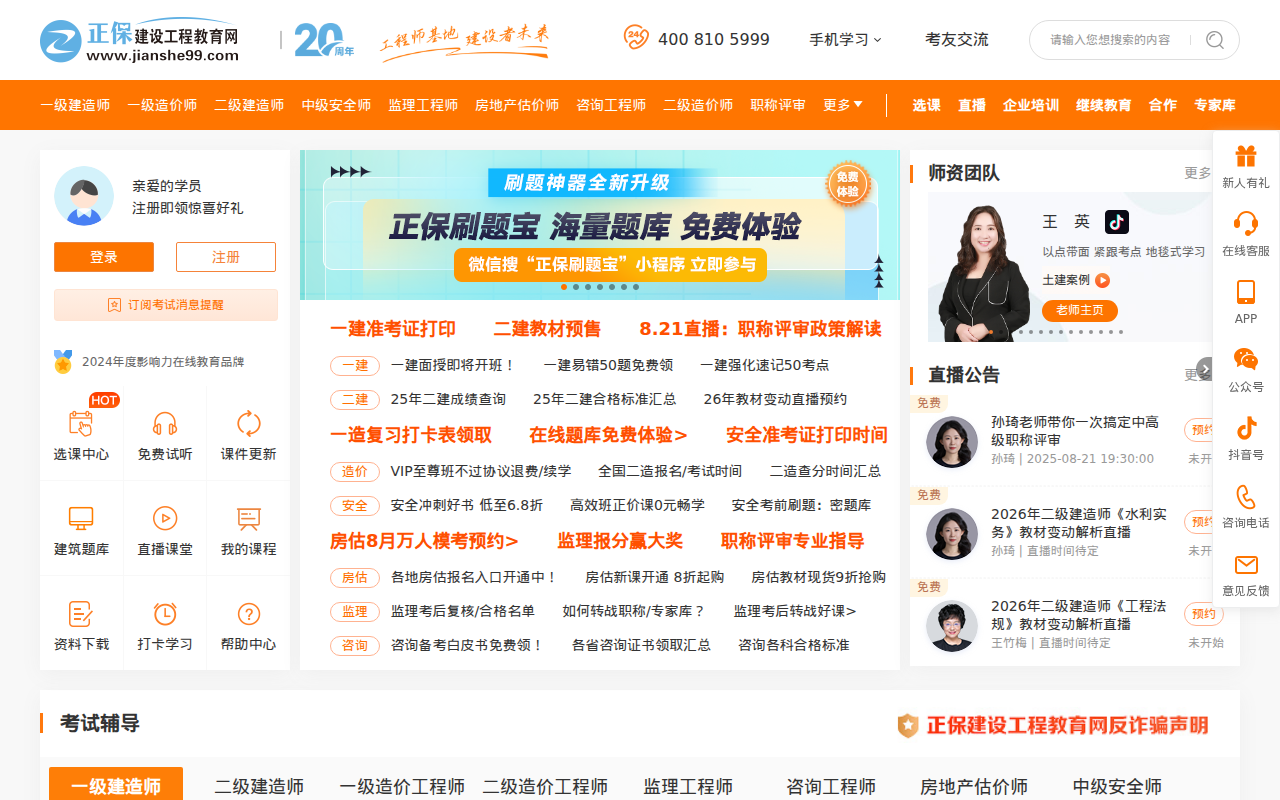Open 监理考后复核/合格名单 text
1280x800 pixels.
click(463, 611)
